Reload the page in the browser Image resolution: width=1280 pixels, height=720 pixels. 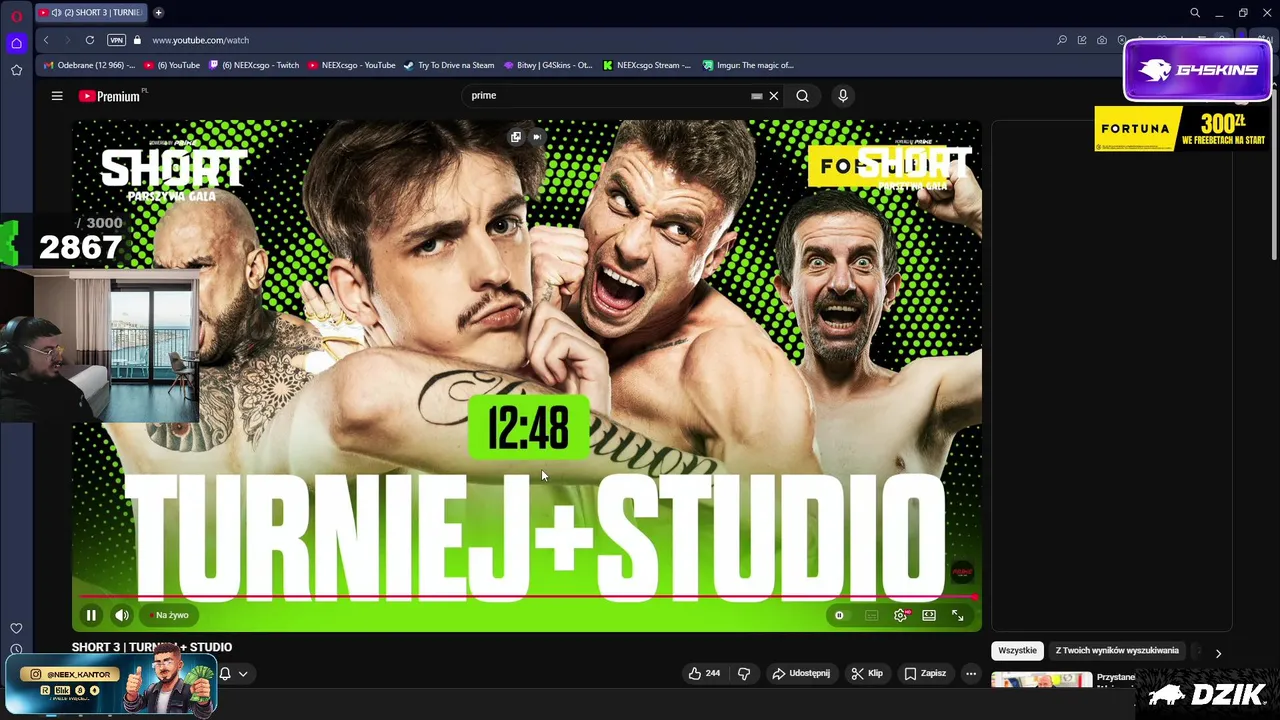click(90, 40)
